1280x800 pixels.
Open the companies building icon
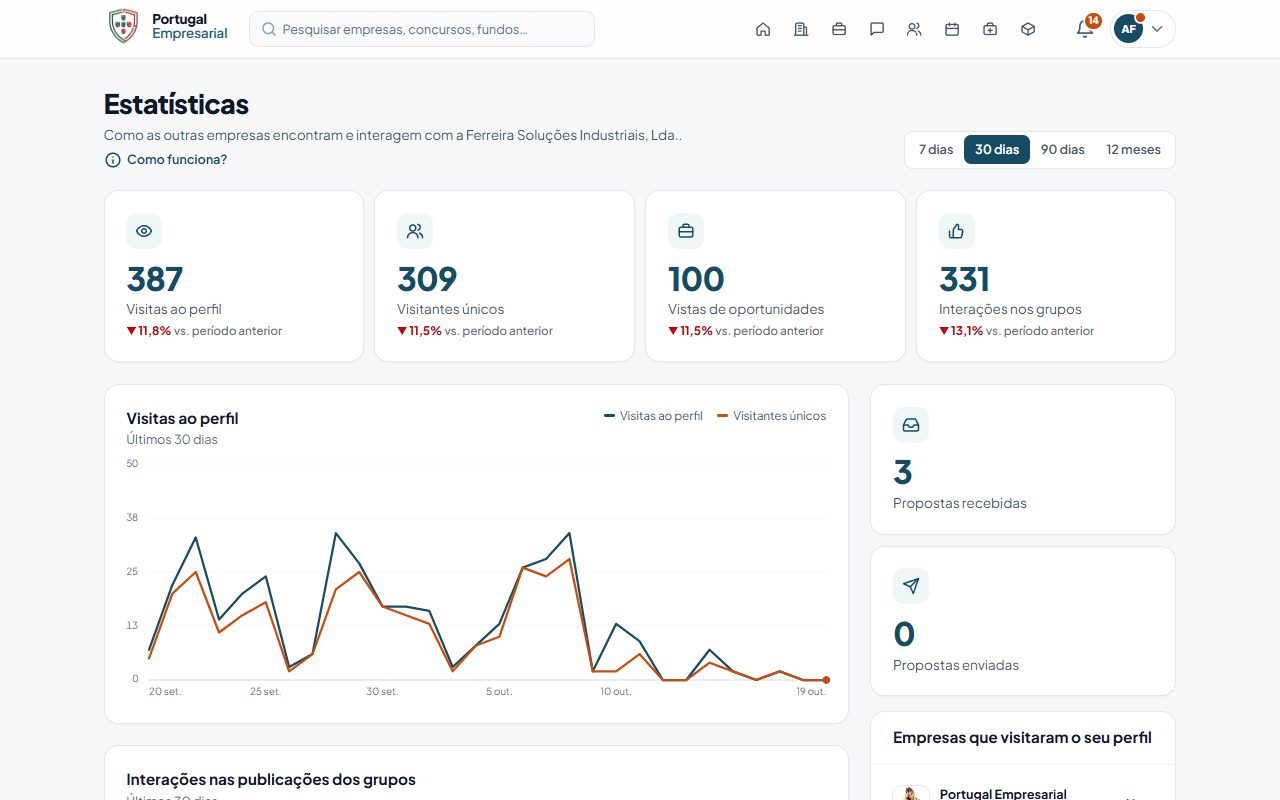point(801,29)
